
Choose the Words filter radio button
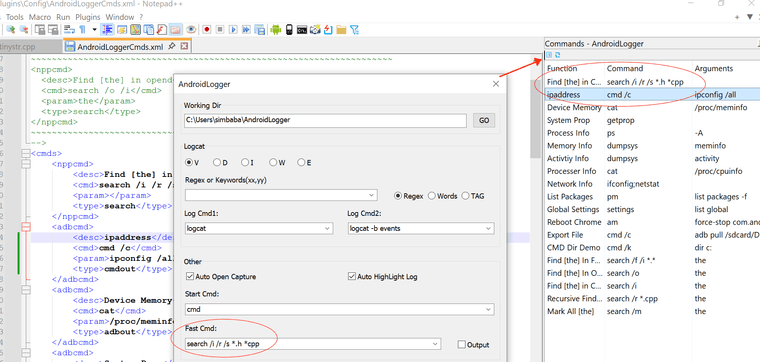[431, 196]
